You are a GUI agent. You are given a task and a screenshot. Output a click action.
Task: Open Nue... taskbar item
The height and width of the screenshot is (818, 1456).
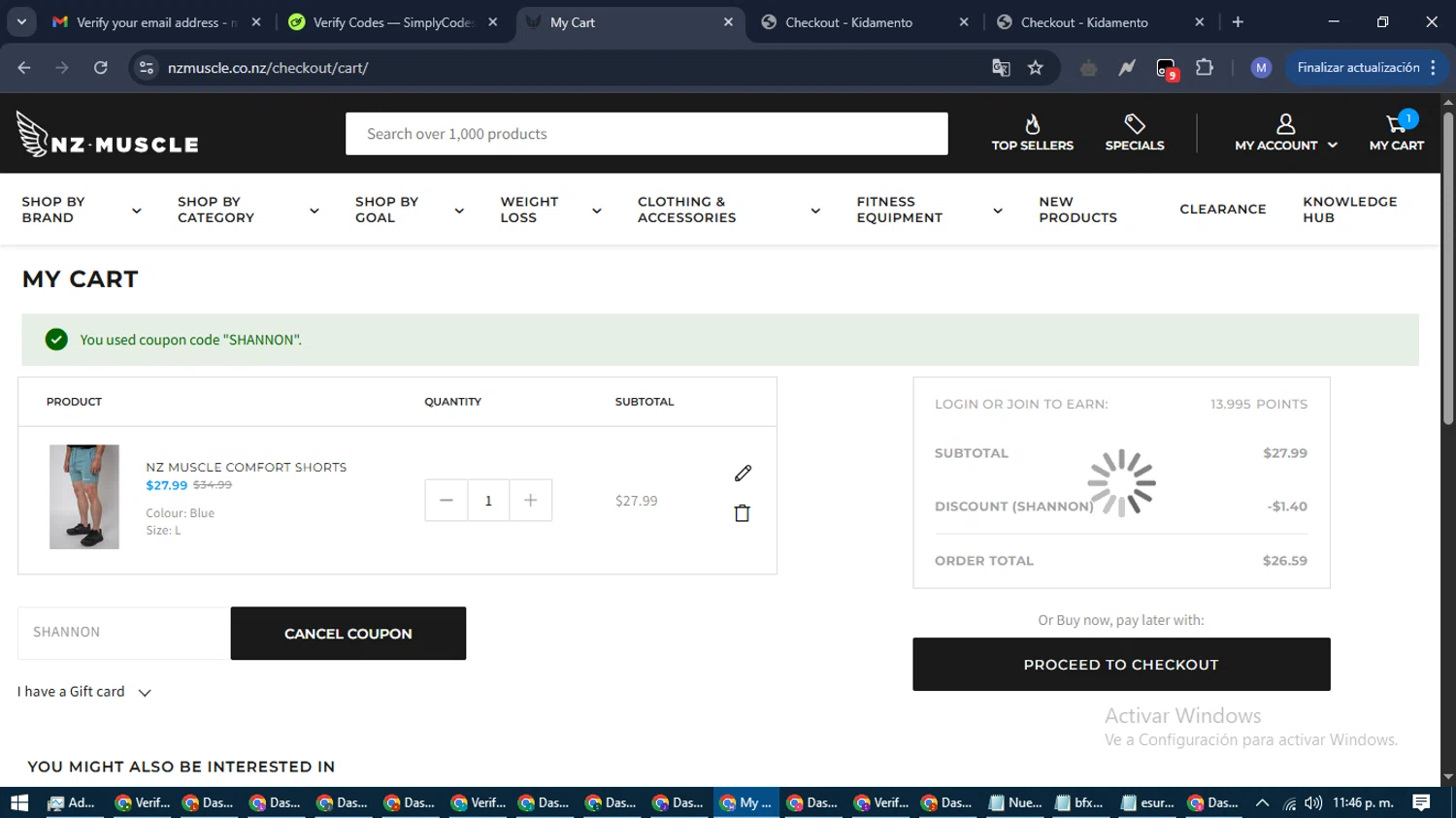click(x=1015, y=802)
